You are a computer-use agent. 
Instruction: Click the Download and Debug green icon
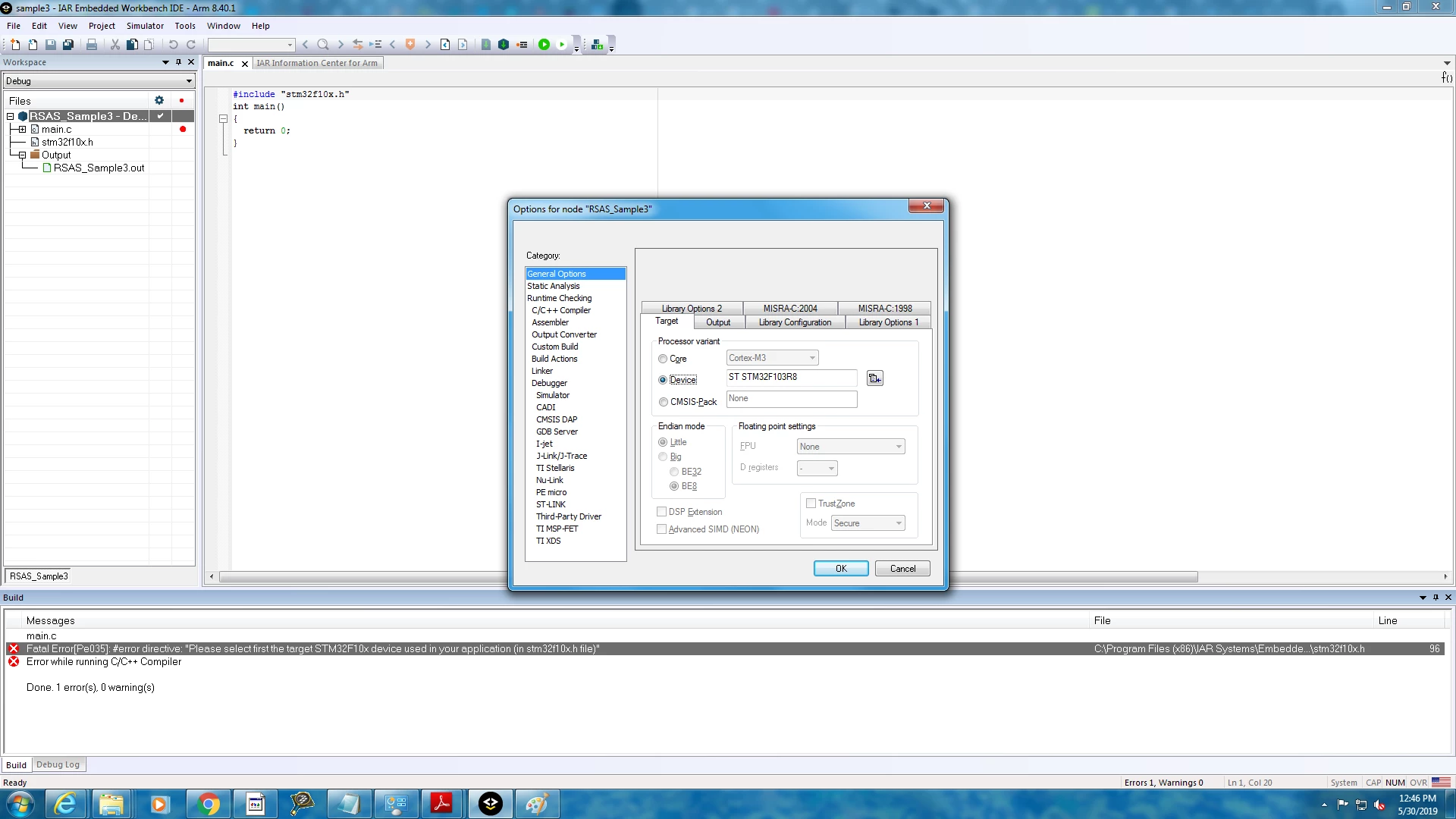pos(544,45)
